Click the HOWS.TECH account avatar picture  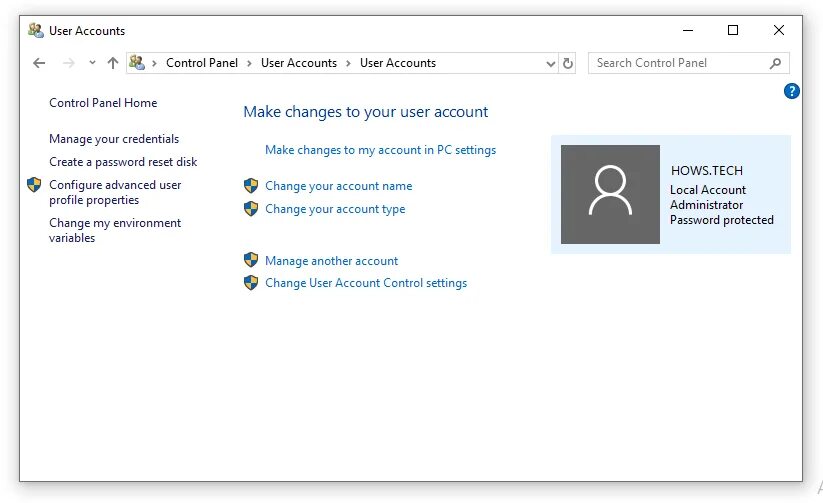coord(610,194)
